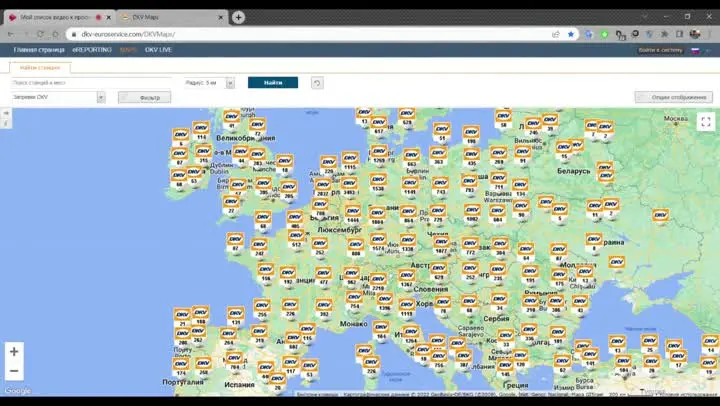
Task: Open DKV cluster marker numbered 1362
Action: coord(407,279)
